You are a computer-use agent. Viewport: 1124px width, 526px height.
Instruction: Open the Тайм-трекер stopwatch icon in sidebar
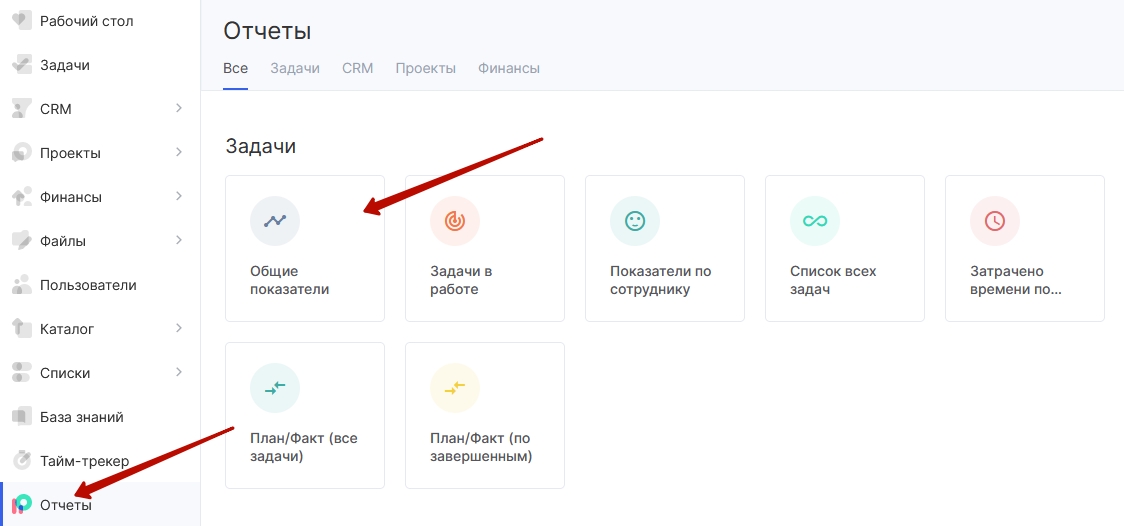tap(22, 461)
